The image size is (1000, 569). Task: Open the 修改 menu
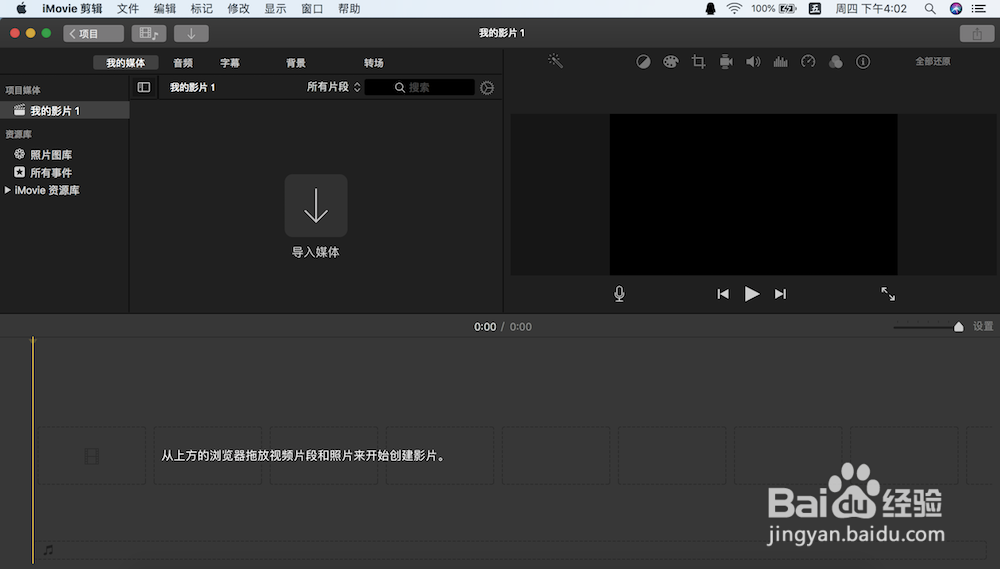pos(239,8)
